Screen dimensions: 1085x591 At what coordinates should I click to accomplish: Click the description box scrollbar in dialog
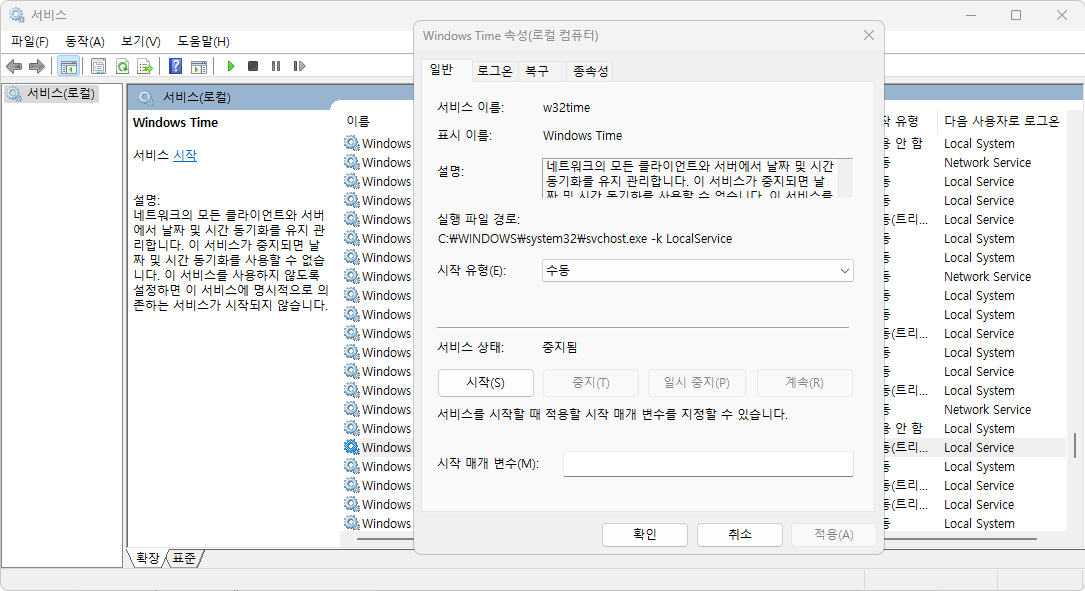coord(845,178)
